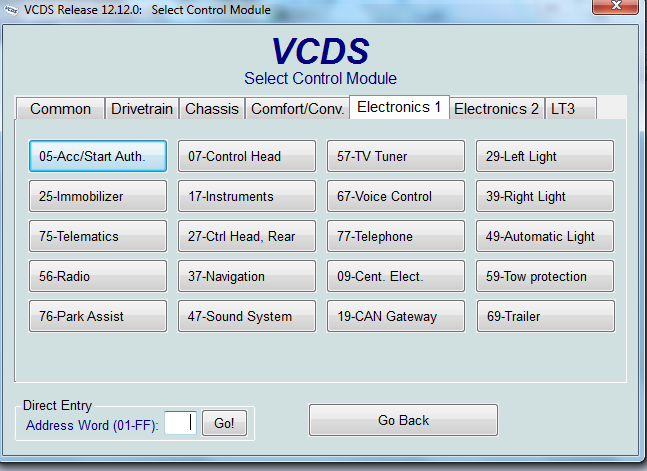Switch to the Electronics 2 tab
The height and width of the screenshot is (471, 647).
497,109
